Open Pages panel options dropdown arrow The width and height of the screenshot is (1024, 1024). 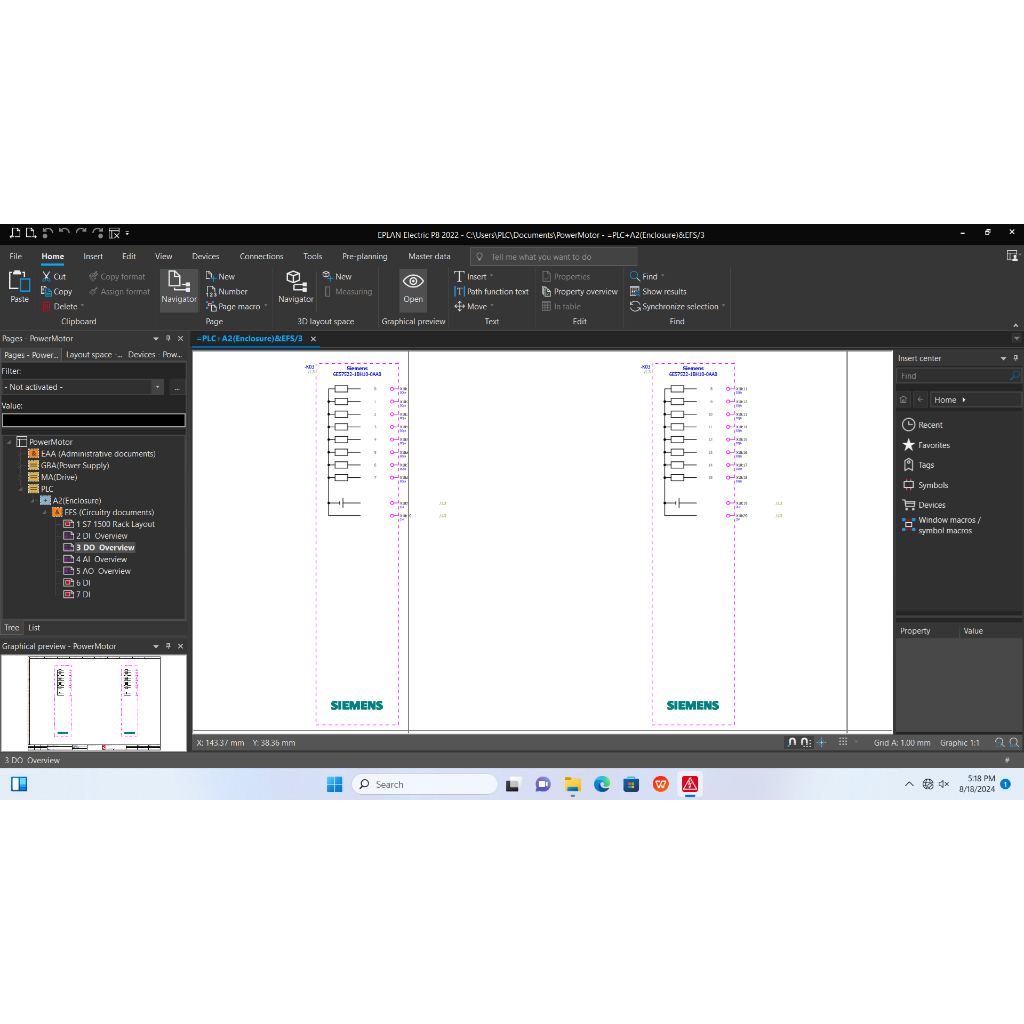click(155, 338)
